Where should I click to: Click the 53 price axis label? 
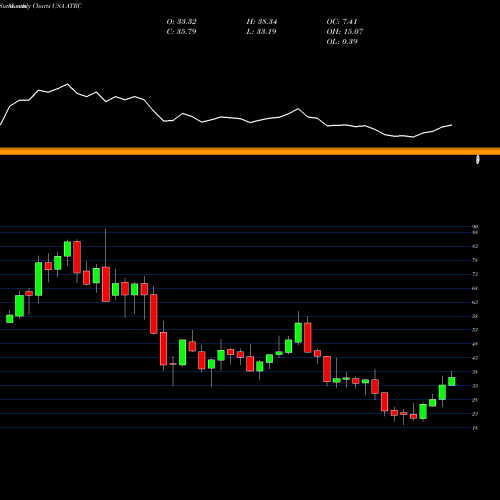[475, 330]
